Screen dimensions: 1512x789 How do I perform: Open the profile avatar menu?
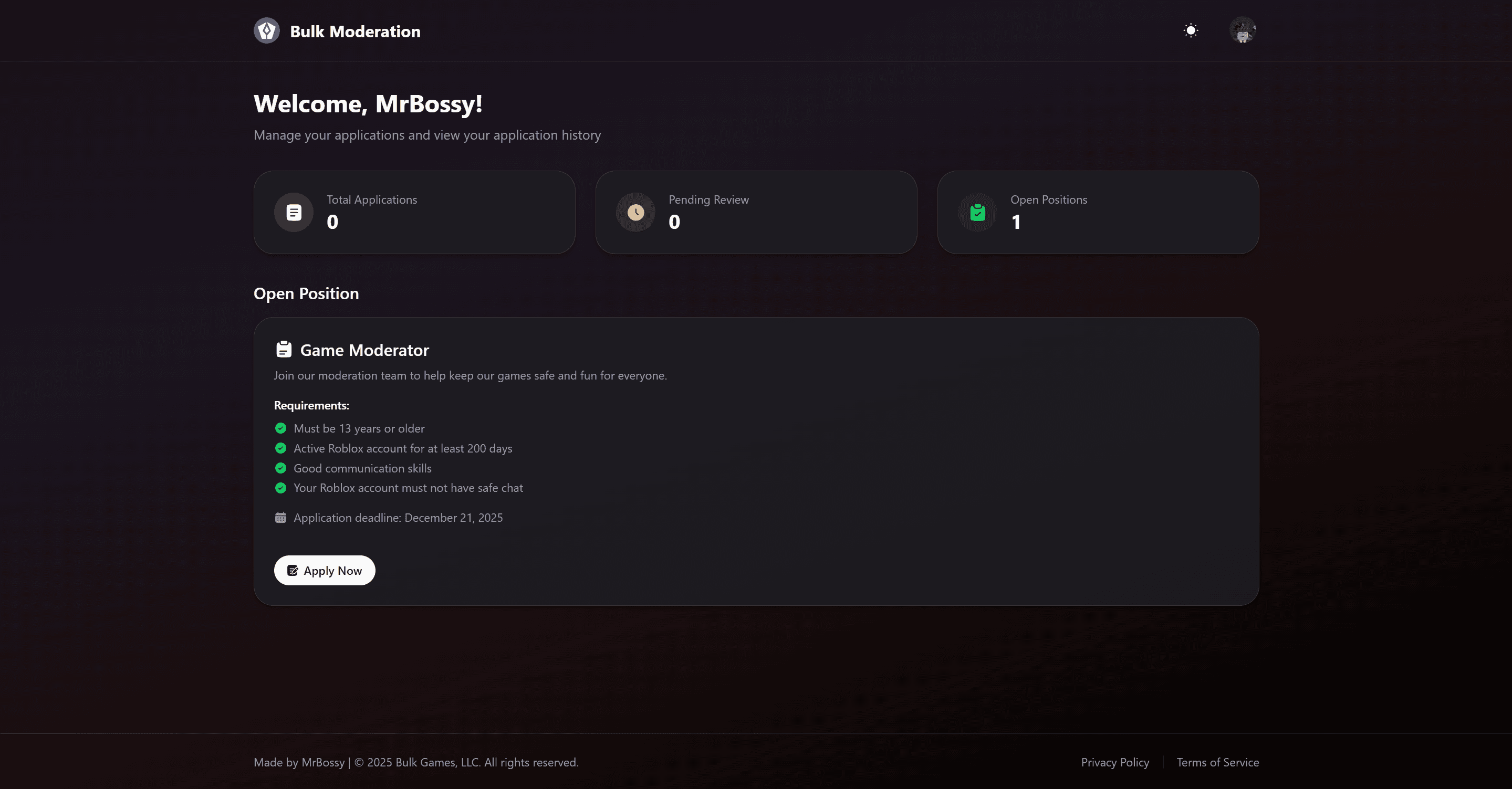[1243, 30]
